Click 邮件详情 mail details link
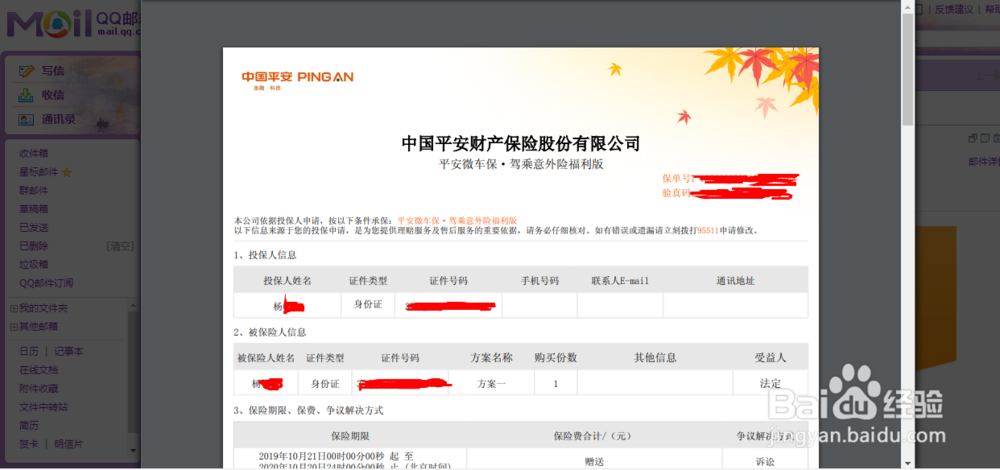This screenshot has width=1000, height=470. click(984, 162)
